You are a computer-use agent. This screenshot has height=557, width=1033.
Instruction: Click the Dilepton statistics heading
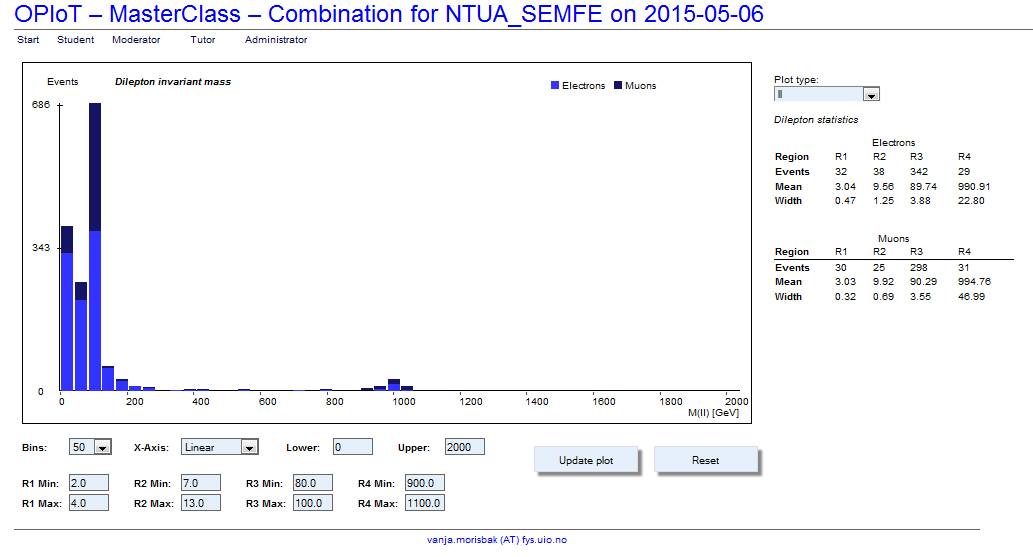816,119
